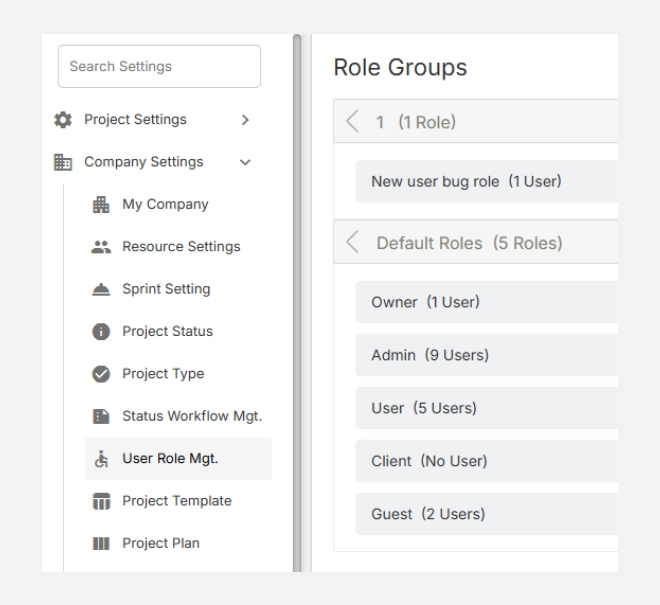Click the Company Settings building icon
660x605 pixels.
(58, 162)
